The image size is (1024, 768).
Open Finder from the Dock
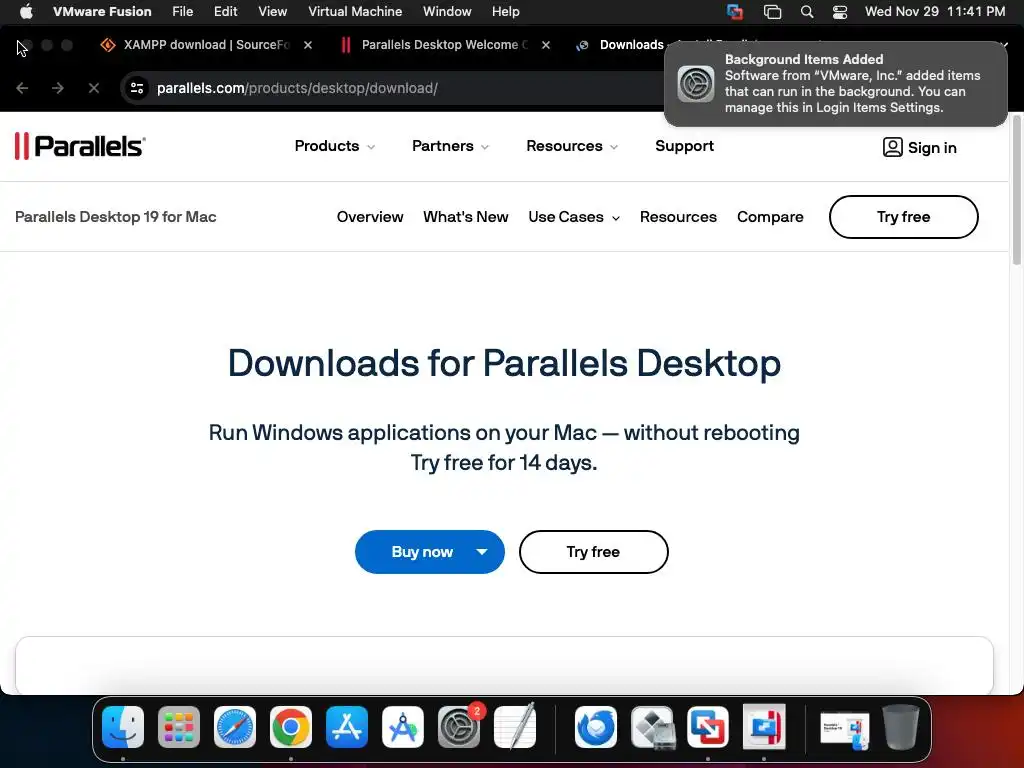(123, 727)
